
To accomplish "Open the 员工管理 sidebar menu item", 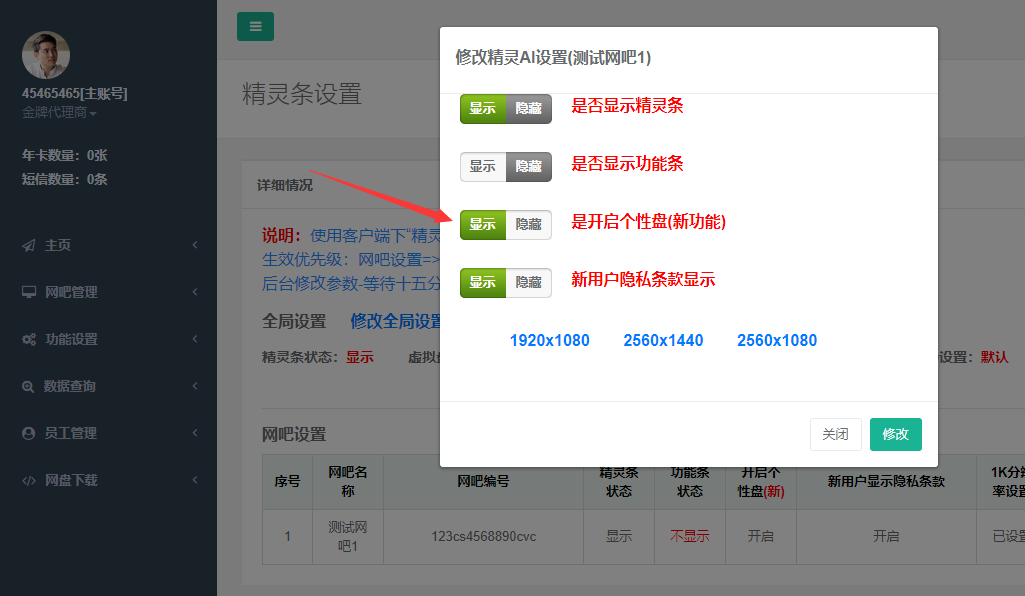I will [x=109, y=433].
